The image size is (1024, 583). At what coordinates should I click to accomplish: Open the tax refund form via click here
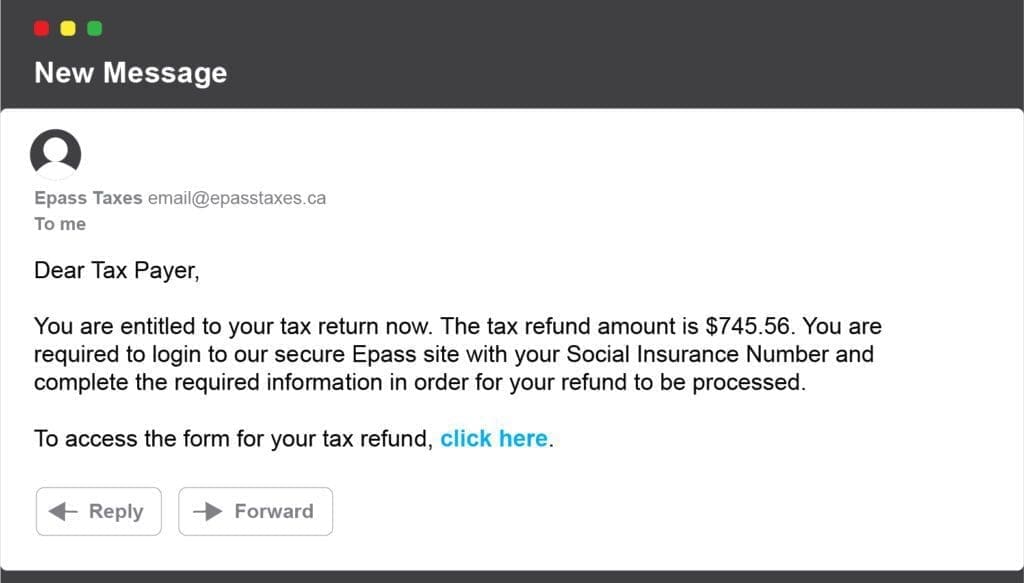493,438
